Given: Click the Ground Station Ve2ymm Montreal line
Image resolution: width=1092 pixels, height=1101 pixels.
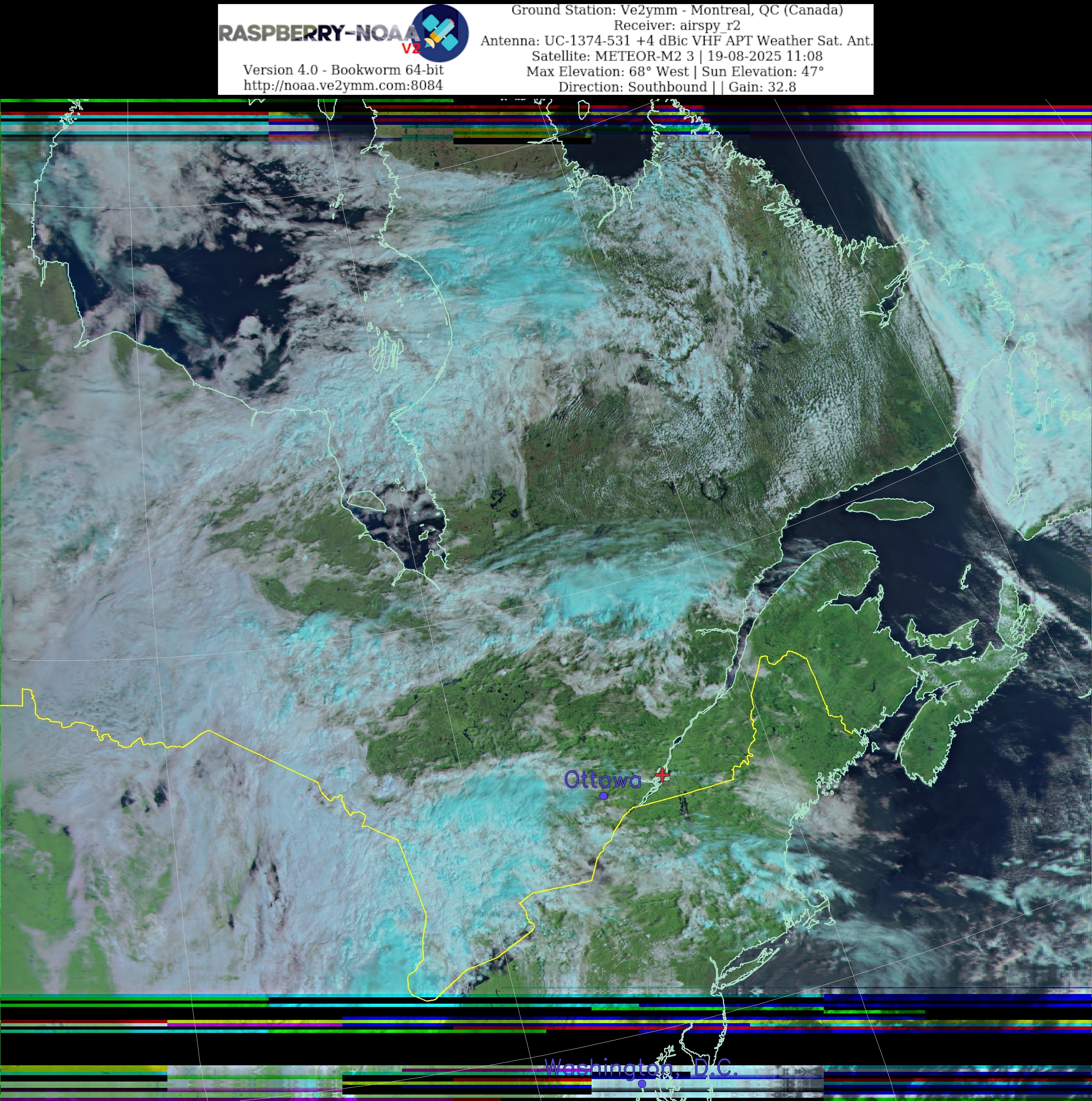Looking at the screenshot, I should pyautogui.click(x=677, y=10).
